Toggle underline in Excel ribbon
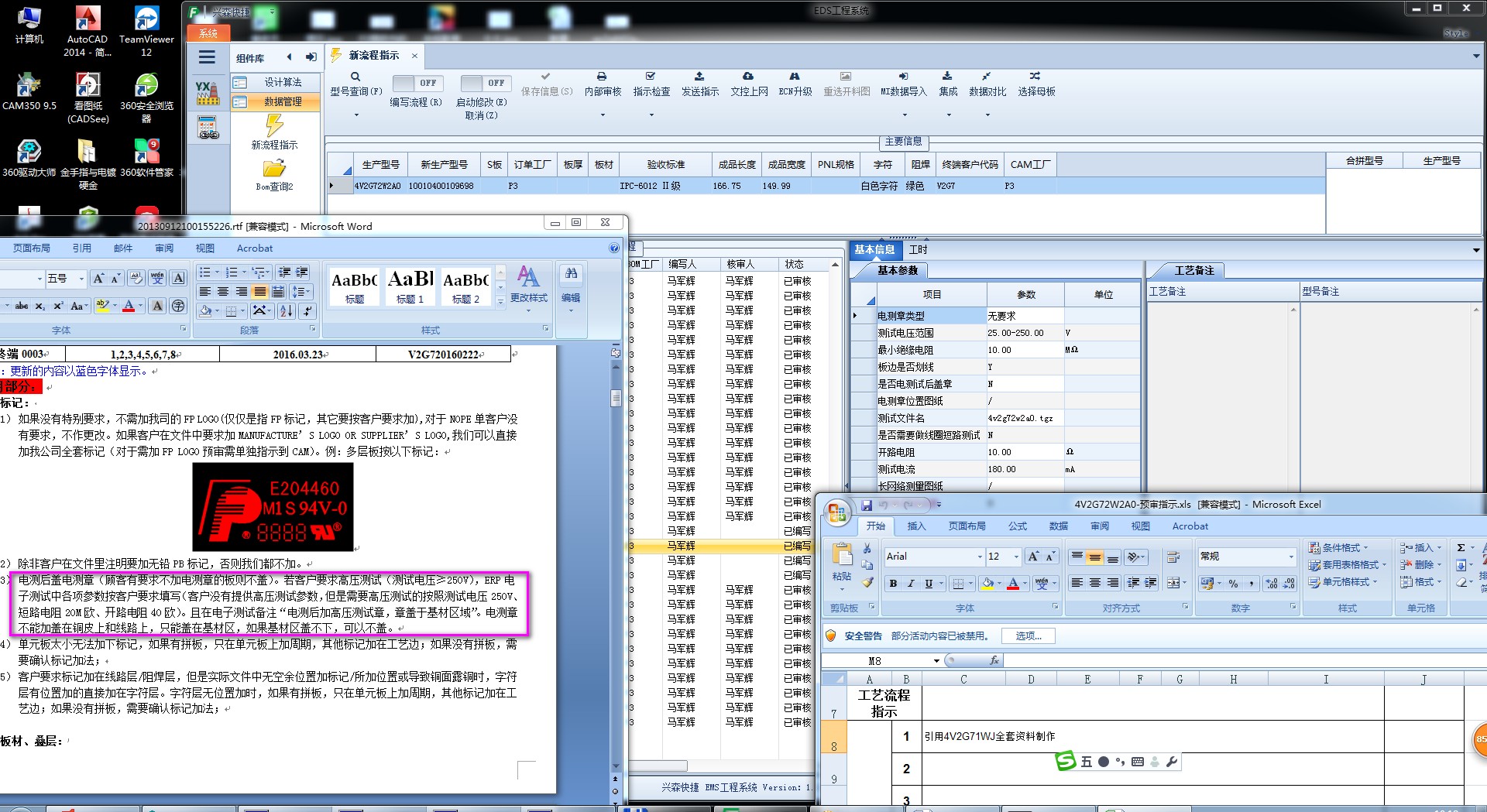The image size is (1487, 812). (929, 584)
